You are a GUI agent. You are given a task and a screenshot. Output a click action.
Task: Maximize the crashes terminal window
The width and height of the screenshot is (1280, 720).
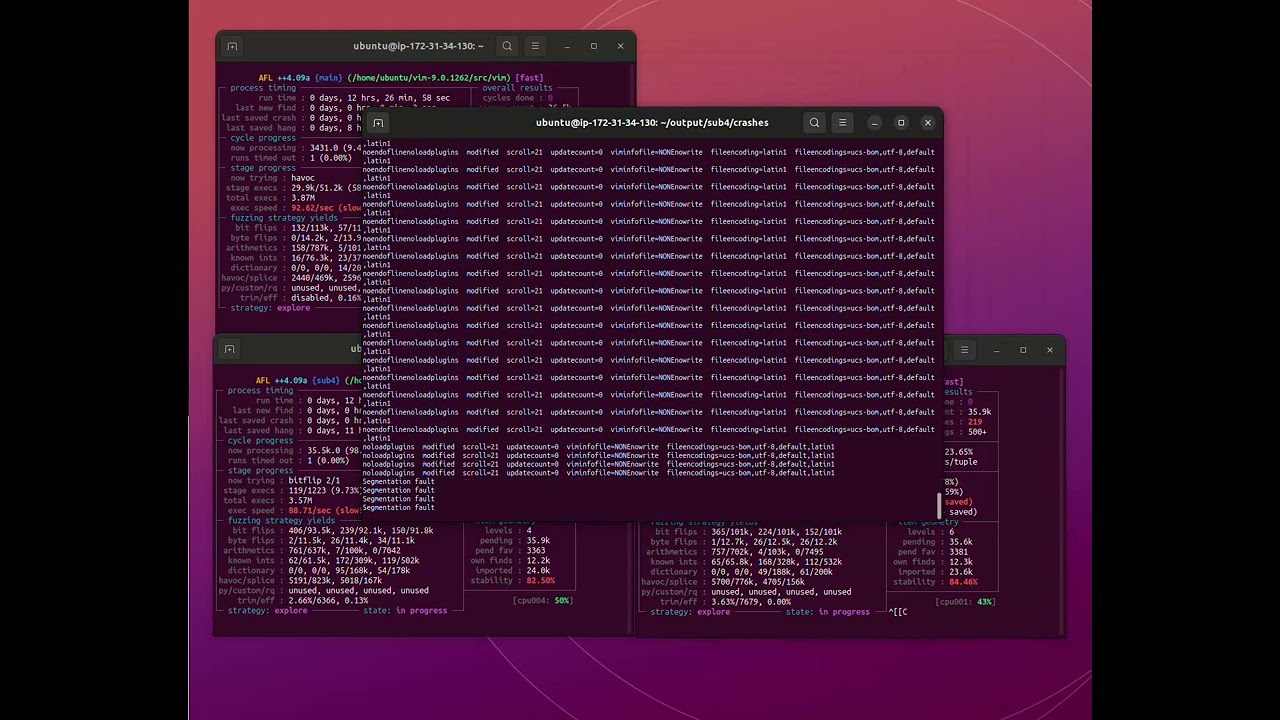[x=901, y=123]
